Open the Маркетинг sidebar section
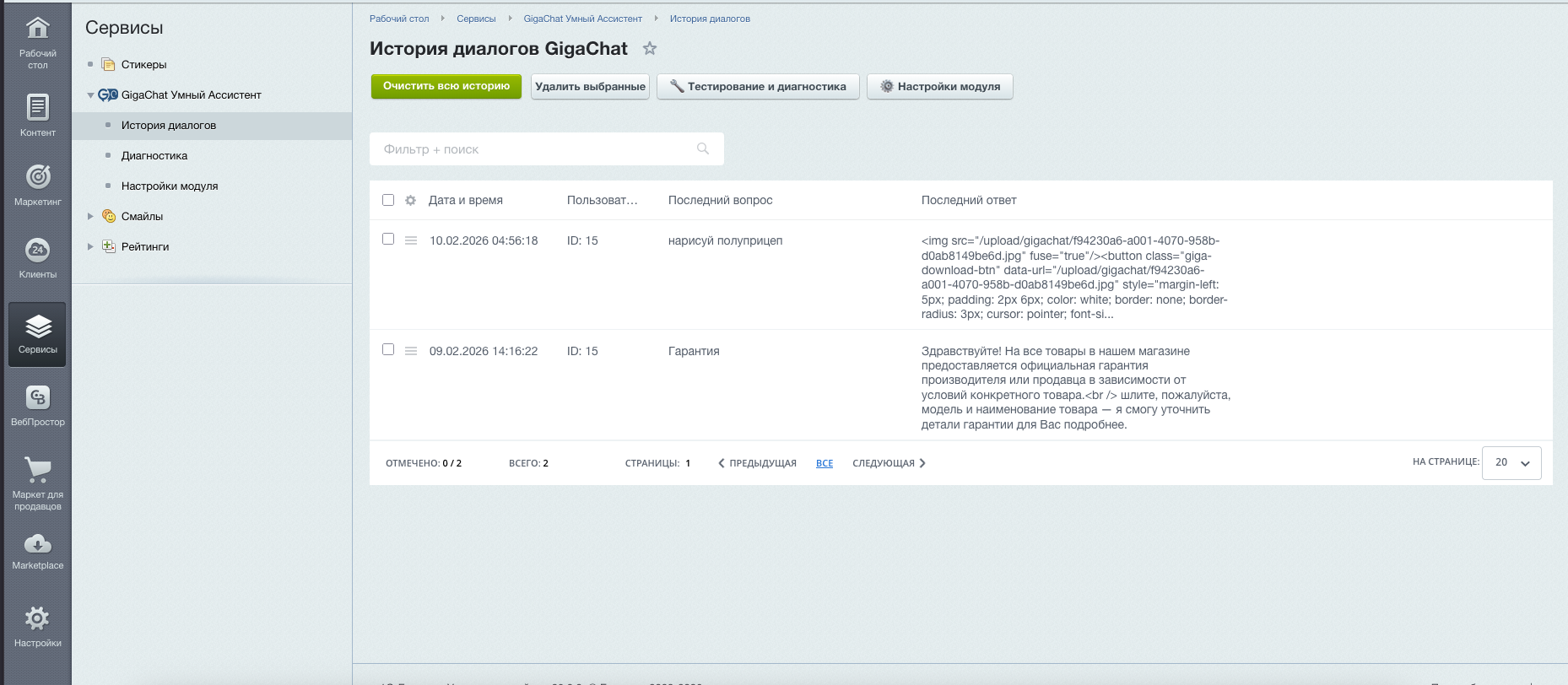The width and height of the screenshot is (1568, 685). tap(38, 185)
